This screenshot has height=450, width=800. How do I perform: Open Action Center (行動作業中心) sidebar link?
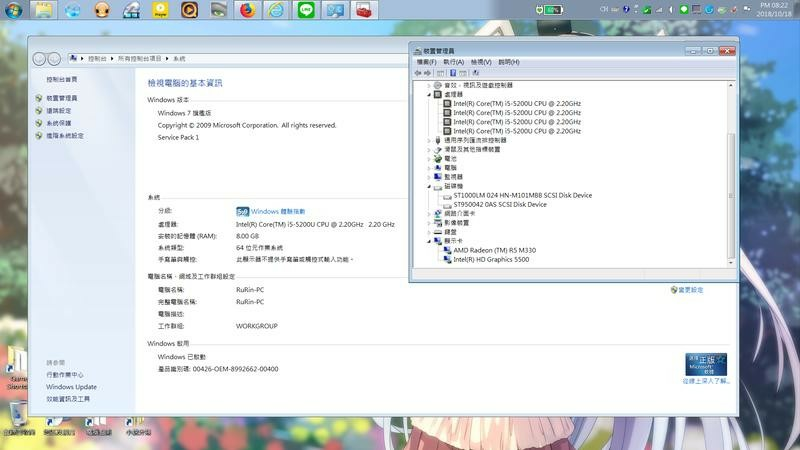[65, 374]
